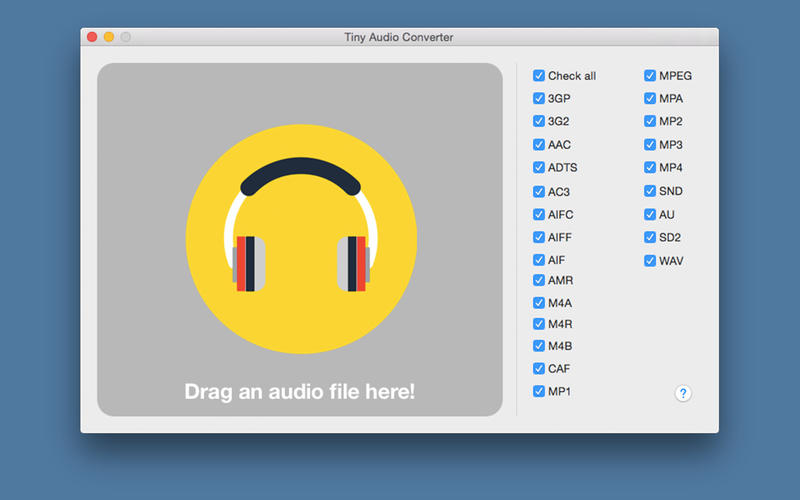800x500 pixels.
Task: Uncheck the MP3 format checkbox
Action: pos(649,144)
